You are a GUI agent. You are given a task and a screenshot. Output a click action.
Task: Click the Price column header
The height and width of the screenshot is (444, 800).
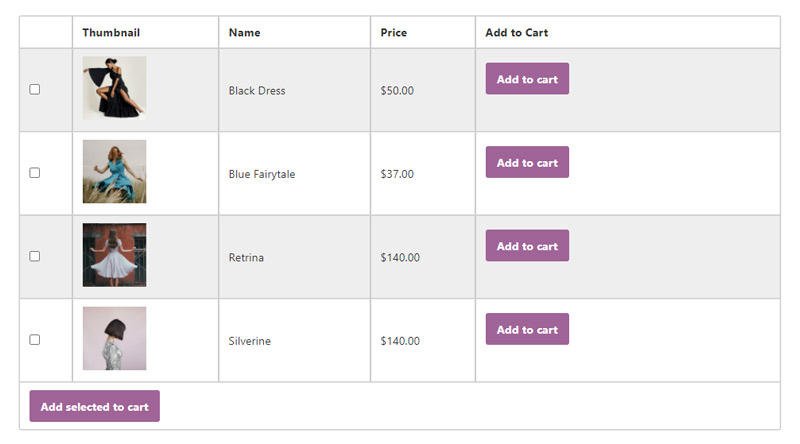tap(393, 33)
